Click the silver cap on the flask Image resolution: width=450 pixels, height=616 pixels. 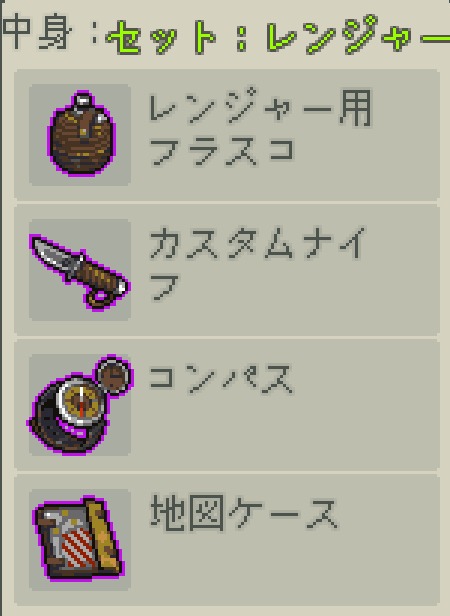point(83,101)
